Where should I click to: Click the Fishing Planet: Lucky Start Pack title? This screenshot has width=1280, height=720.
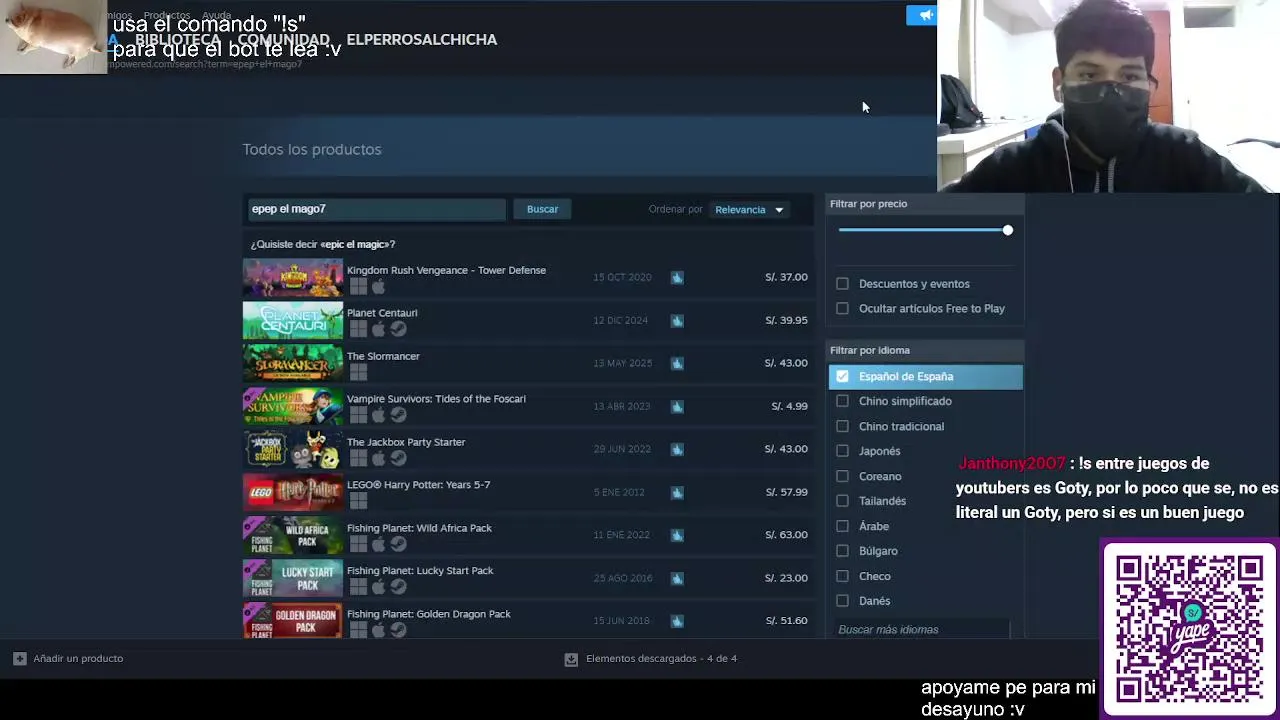coord(420,571)
